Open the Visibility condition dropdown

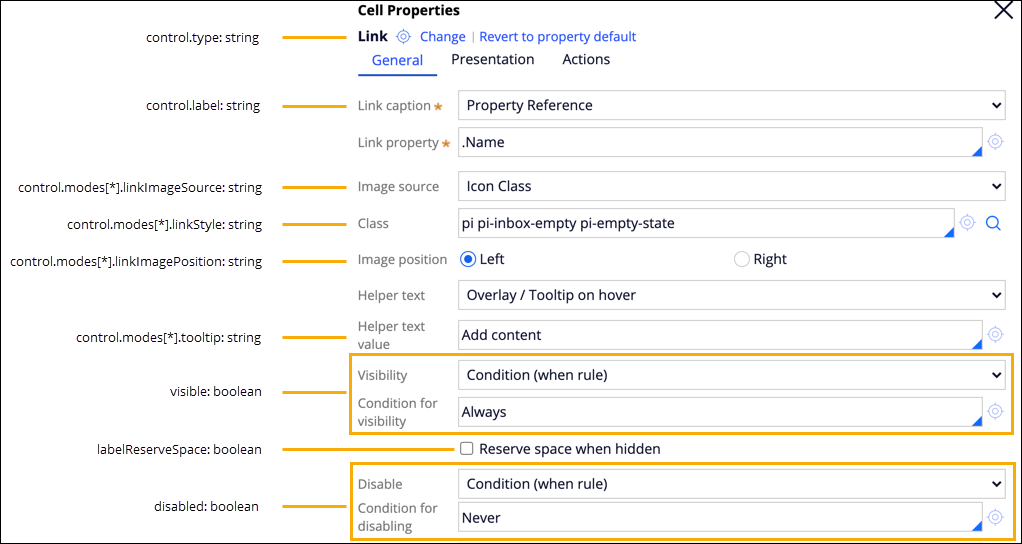click(731, 375)
